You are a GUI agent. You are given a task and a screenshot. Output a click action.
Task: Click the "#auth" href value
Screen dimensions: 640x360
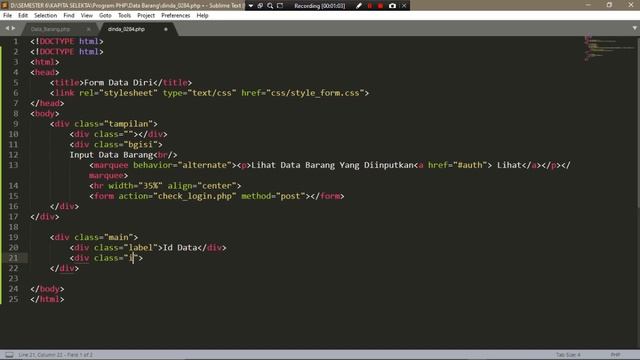470,165
